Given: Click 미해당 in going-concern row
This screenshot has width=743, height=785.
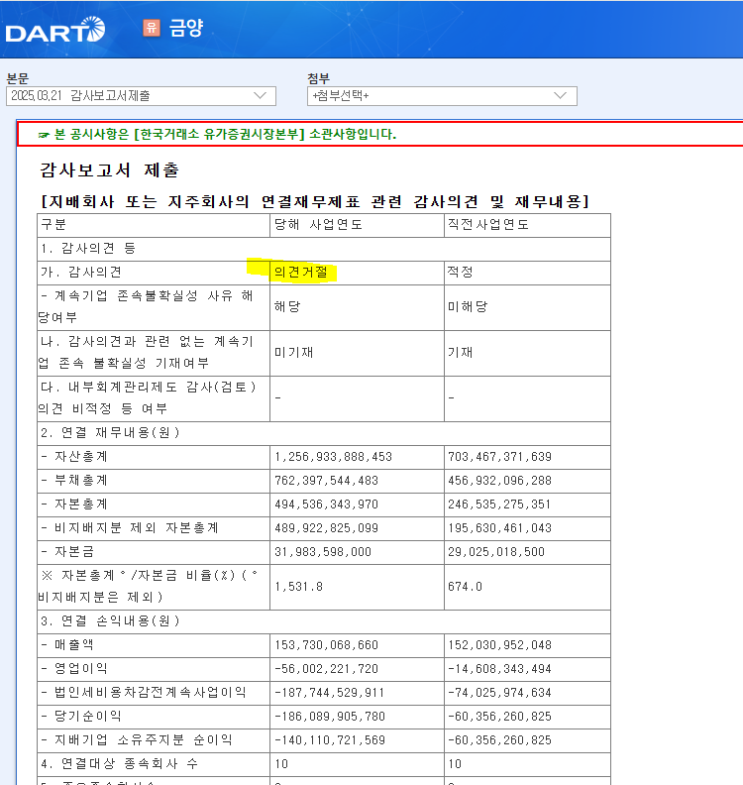Looking at the screenshot, I should 468,306.
